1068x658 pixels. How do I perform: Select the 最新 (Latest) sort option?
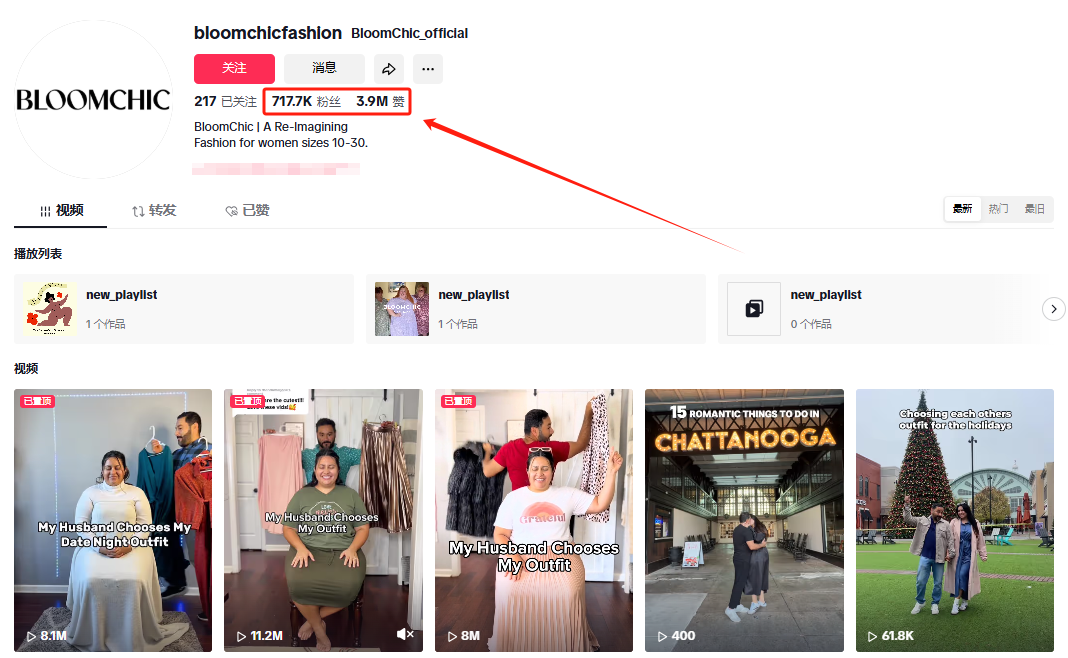click(962, 209)
